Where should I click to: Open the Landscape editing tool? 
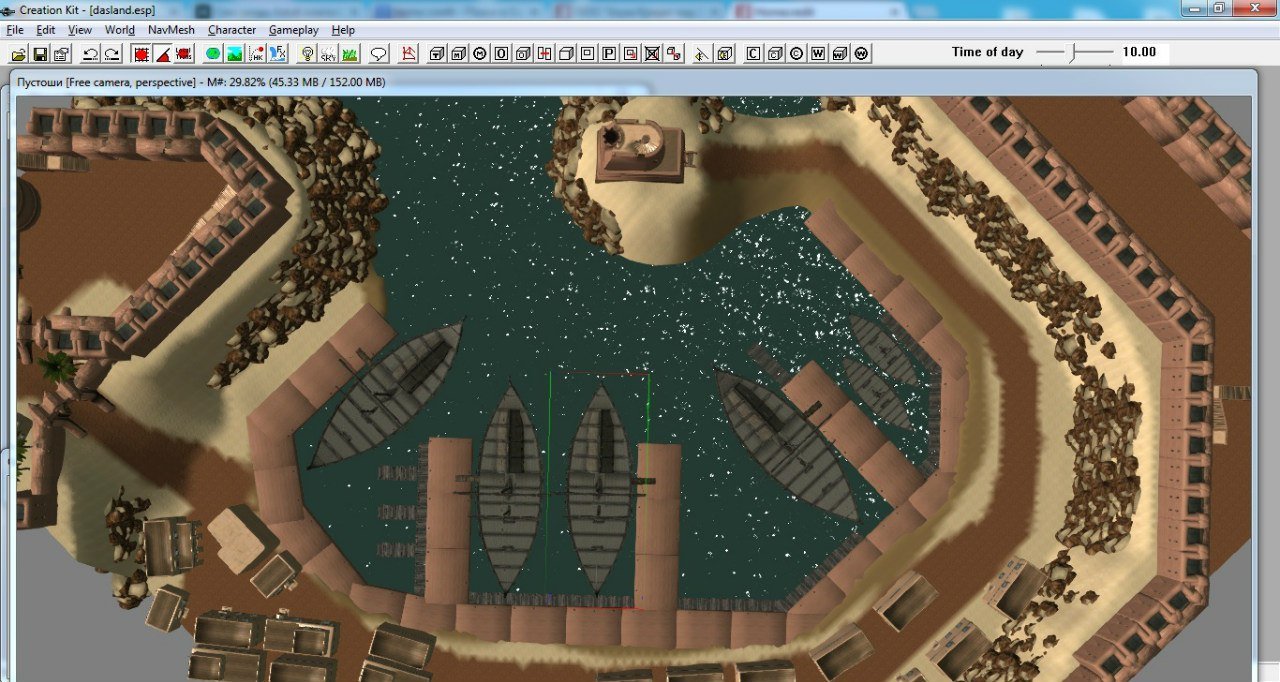(213, 53)
